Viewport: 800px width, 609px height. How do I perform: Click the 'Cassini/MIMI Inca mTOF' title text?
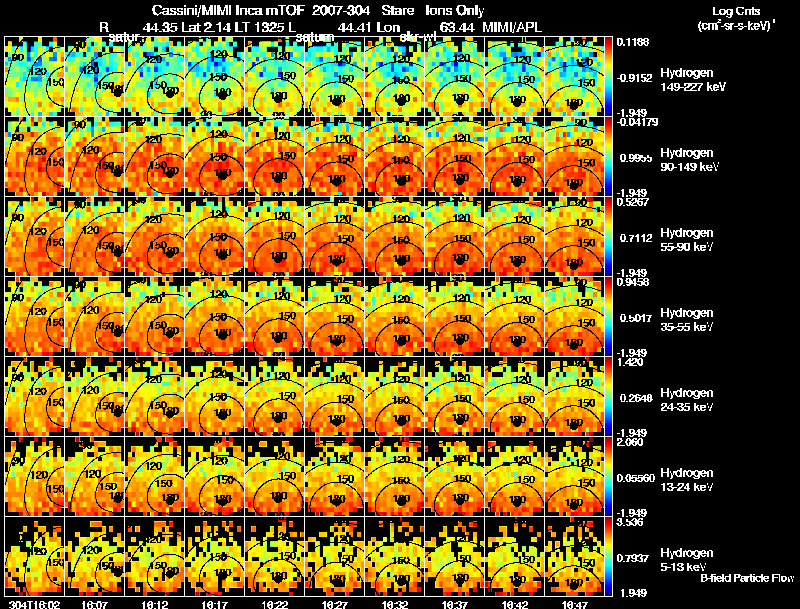pos(228,11)
